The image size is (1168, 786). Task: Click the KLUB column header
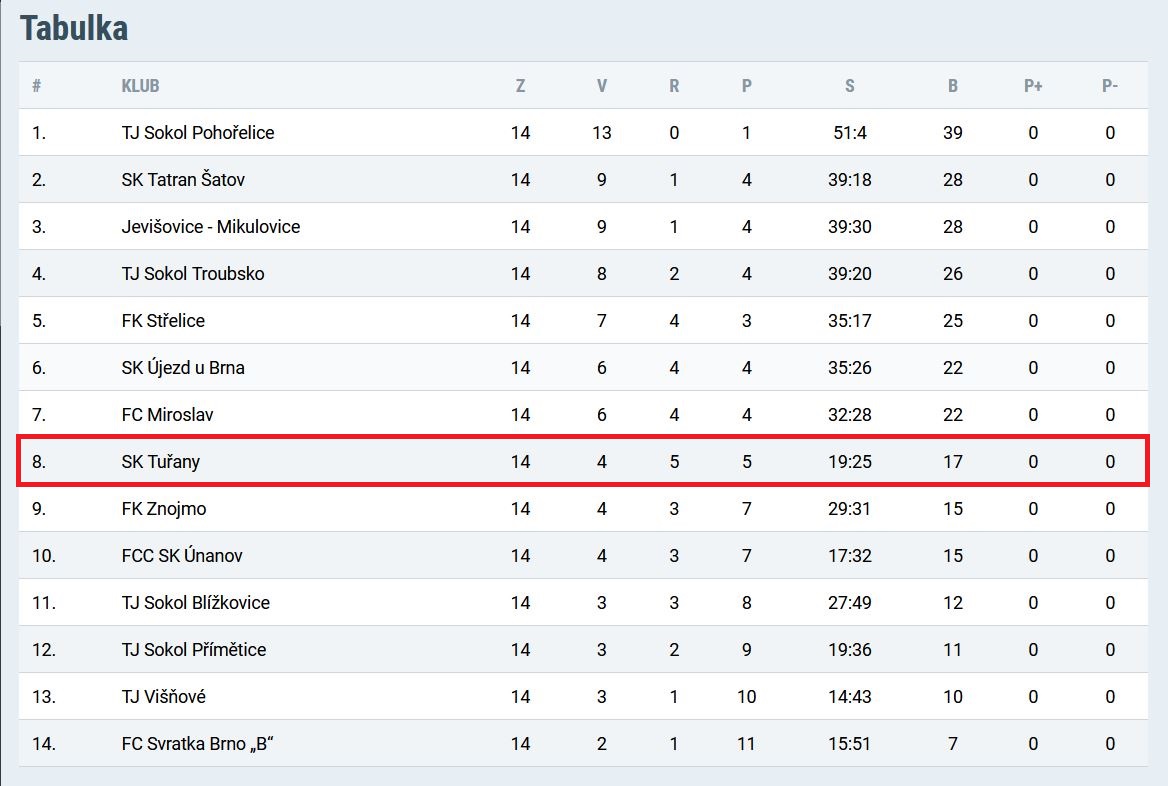(x=140, y=86)
